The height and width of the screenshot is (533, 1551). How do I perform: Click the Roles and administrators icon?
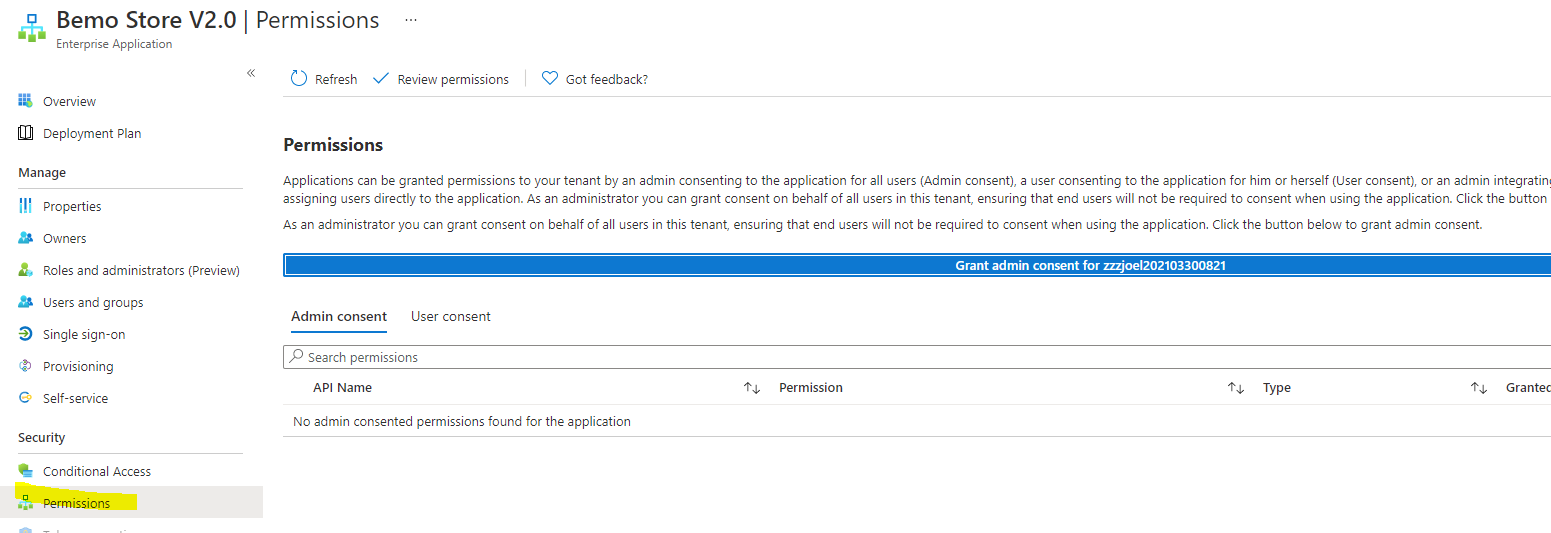(26, 270)
